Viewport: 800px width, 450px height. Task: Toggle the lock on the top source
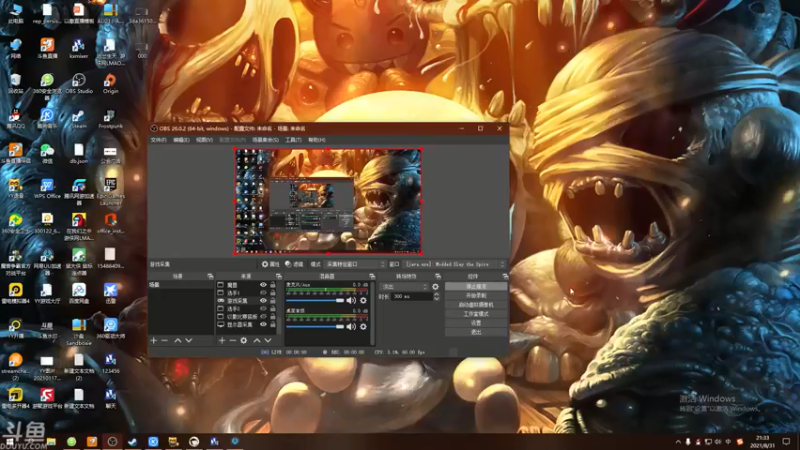pyautogui.click(x=273, y=285)
